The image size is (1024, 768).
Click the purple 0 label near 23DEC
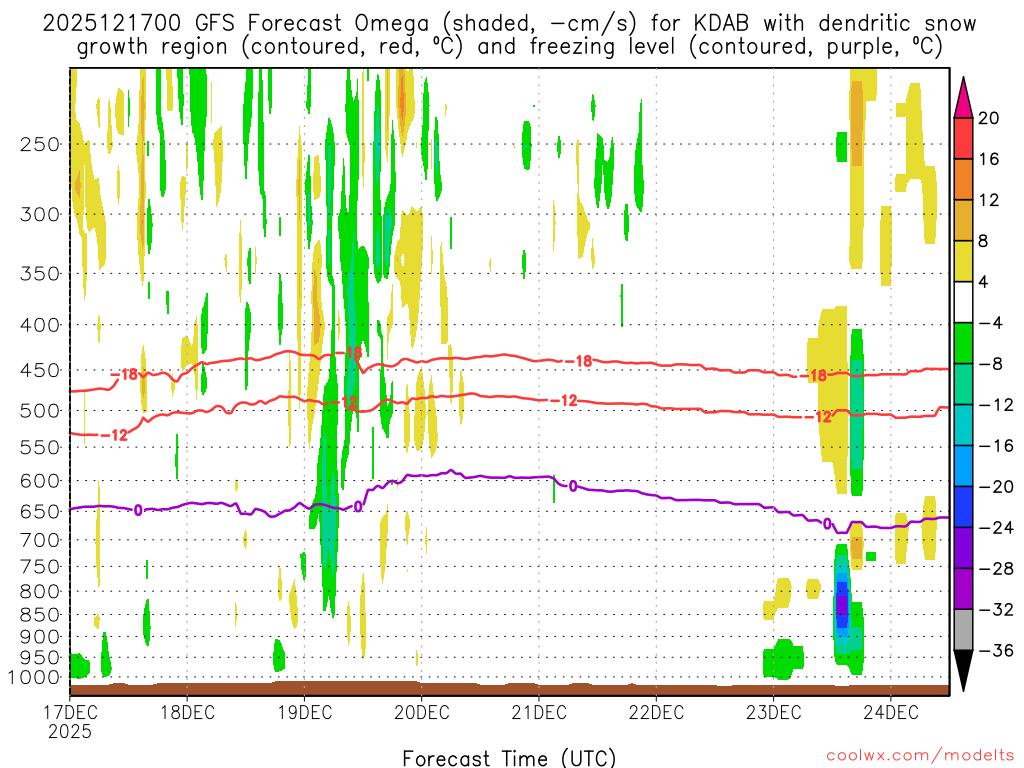[827, 524]
